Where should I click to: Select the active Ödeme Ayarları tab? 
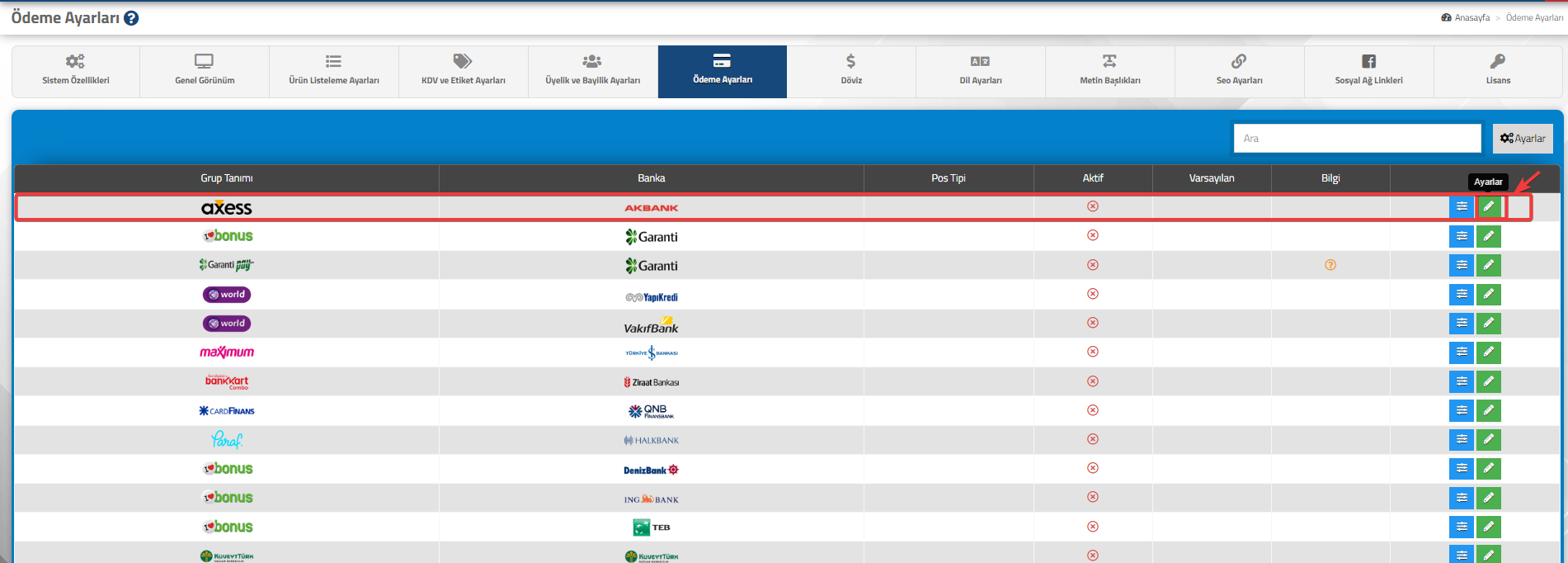pyautogui.click(x=723, y=71)
